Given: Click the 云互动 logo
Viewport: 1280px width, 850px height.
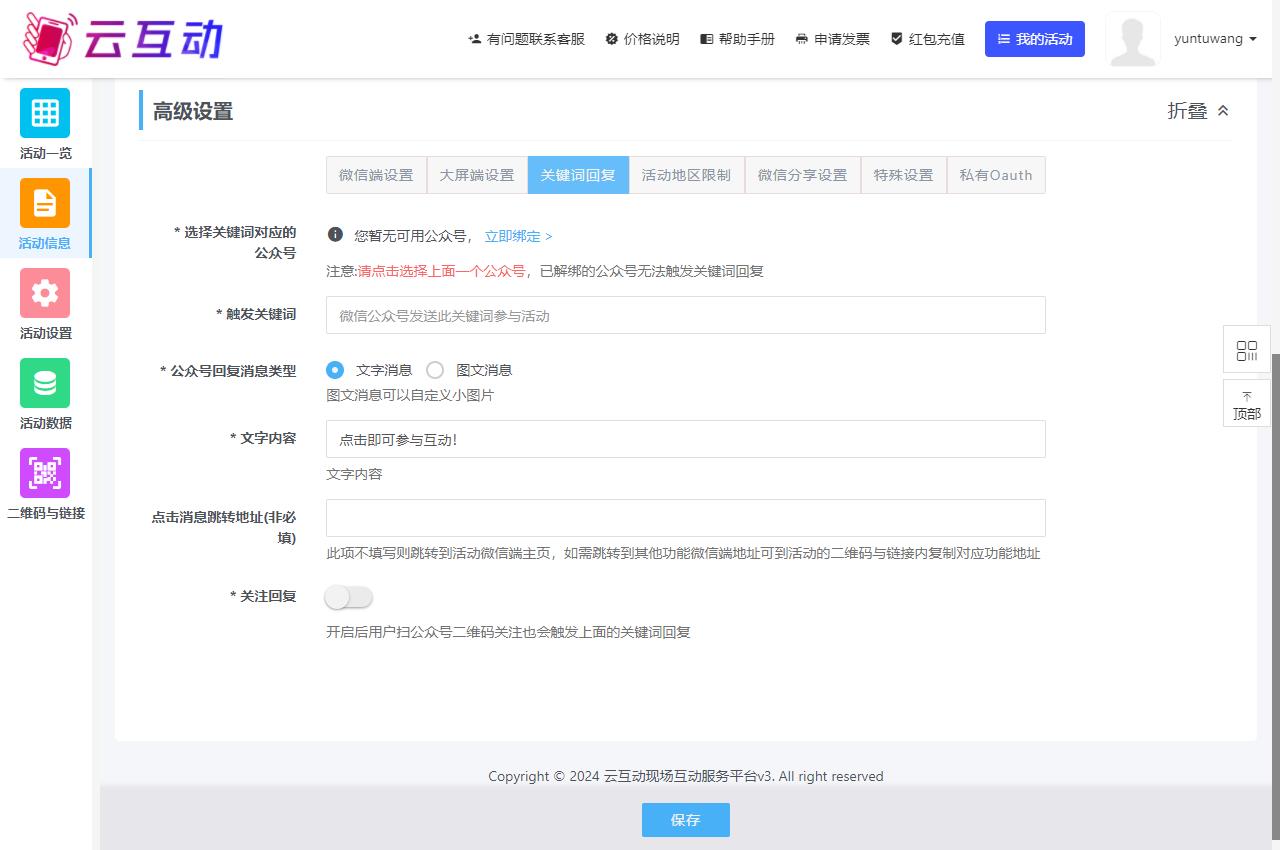Looking at the screenshot, I should pos(122,38).
